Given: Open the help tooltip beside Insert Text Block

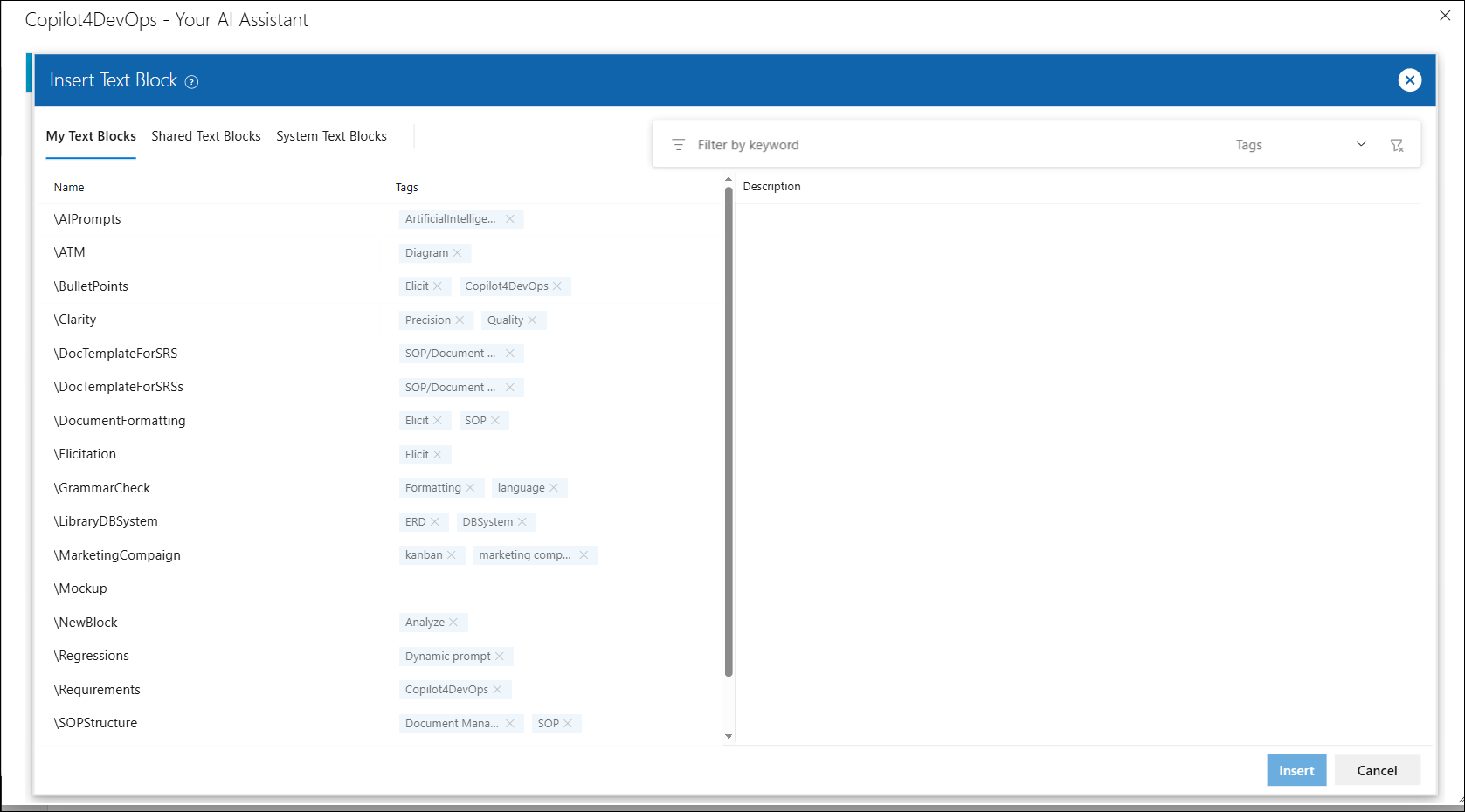Looking at the screenshot, I should (x=191, y=80).
